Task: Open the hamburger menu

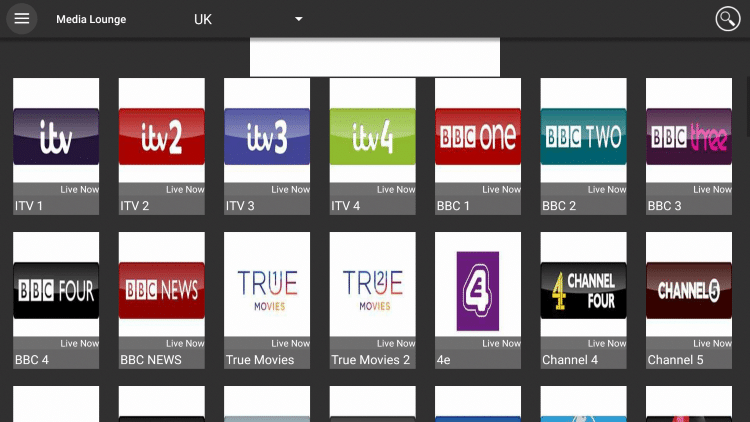Action: [22, 19]
